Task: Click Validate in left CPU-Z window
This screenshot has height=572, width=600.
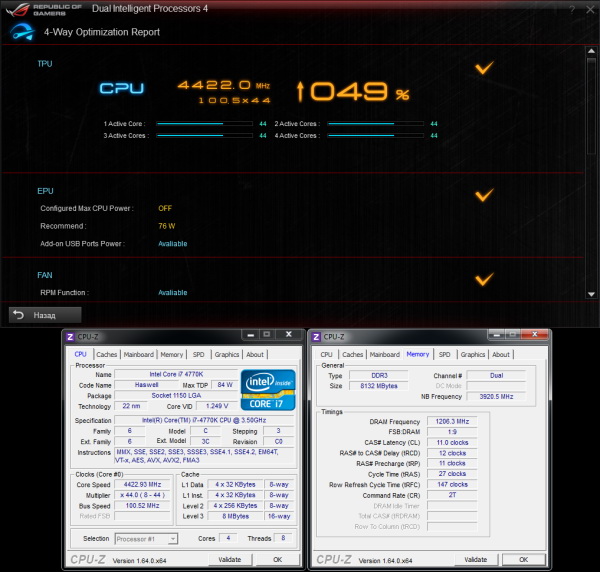Action: click(x=230, y=559)
